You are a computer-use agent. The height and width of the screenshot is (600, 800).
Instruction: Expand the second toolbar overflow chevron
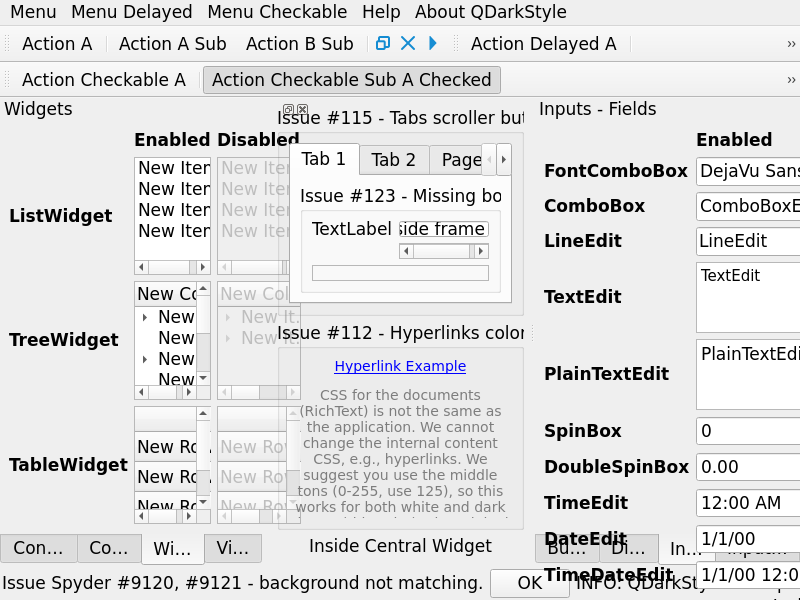click(791, 80)
